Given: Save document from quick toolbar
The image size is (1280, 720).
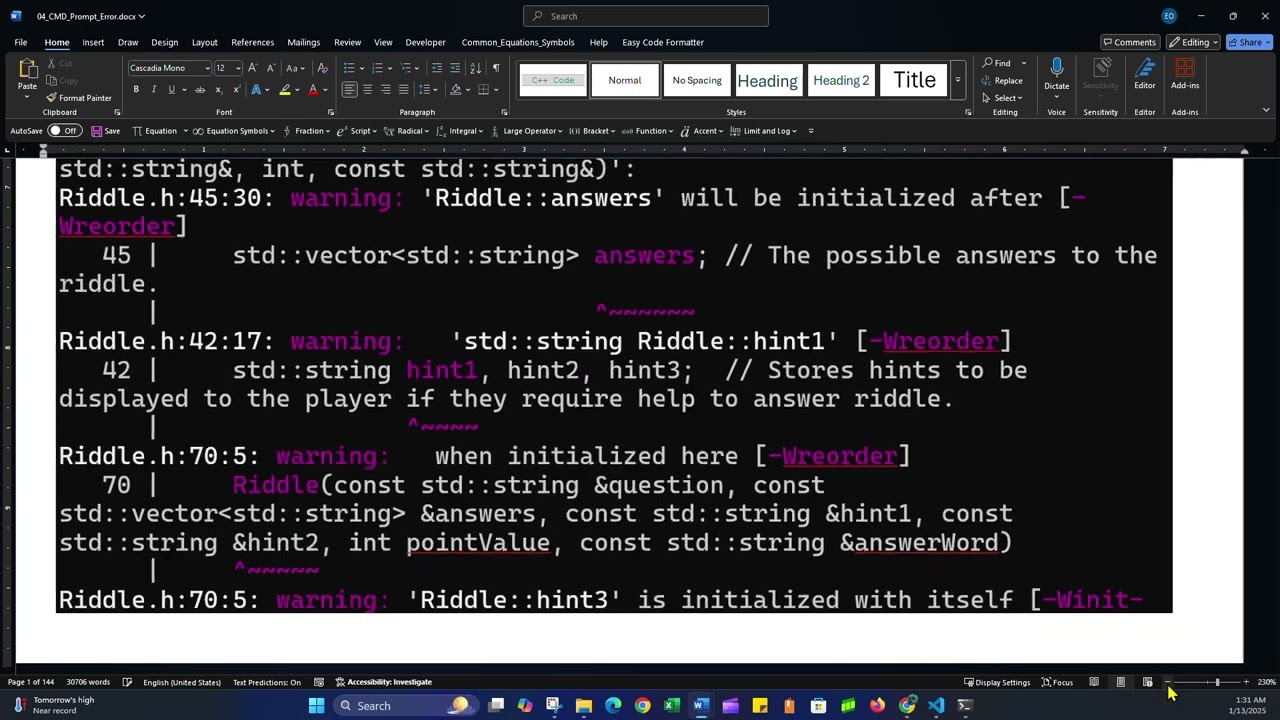Looking at the screenshot, I should coord(105,131).
